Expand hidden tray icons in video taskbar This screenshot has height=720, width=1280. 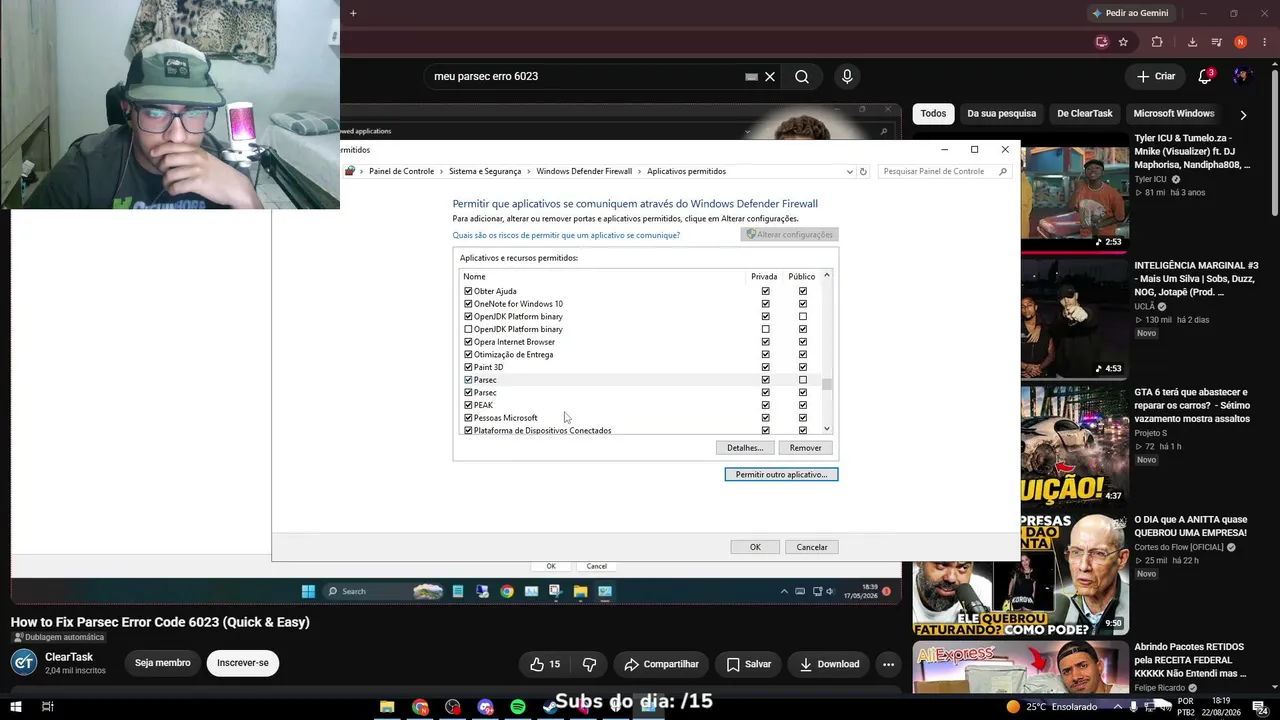click(785, 591)
